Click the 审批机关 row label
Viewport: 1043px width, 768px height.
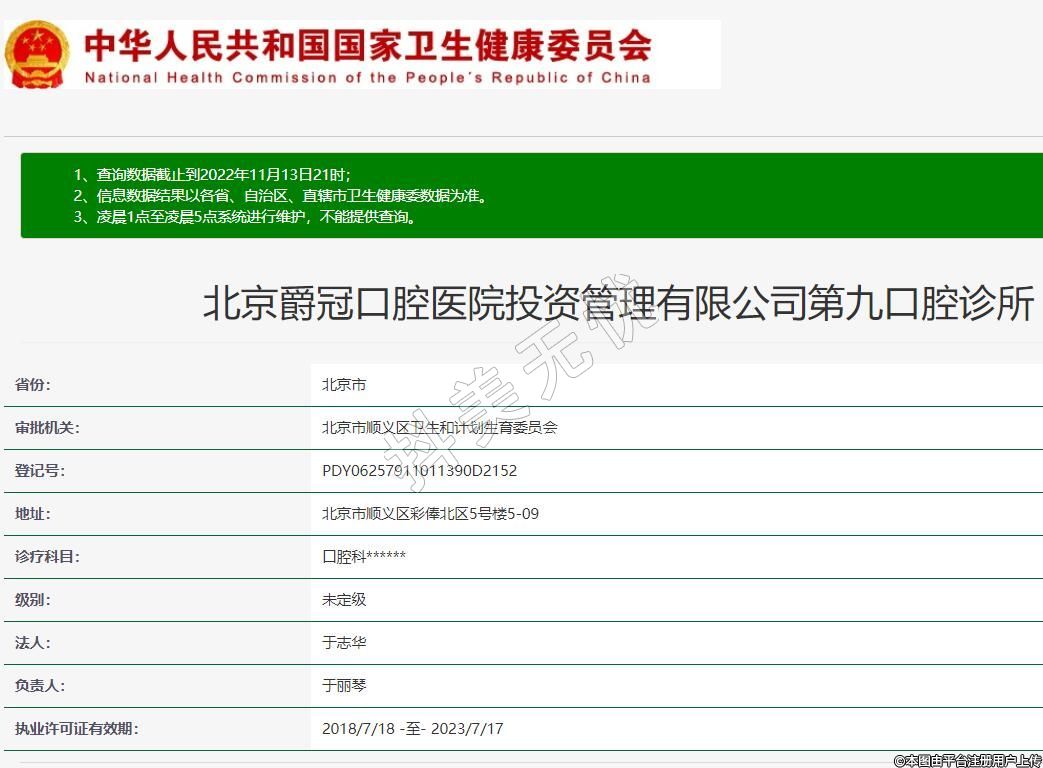[x=47, y=428]
